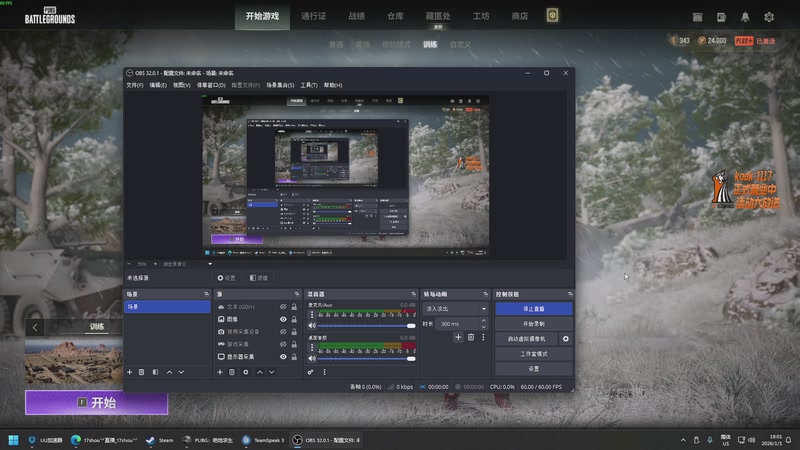The height and width of the screenshot is (450, 800).
Task: Add a new source in Sources panel
Action: (220, 372)
